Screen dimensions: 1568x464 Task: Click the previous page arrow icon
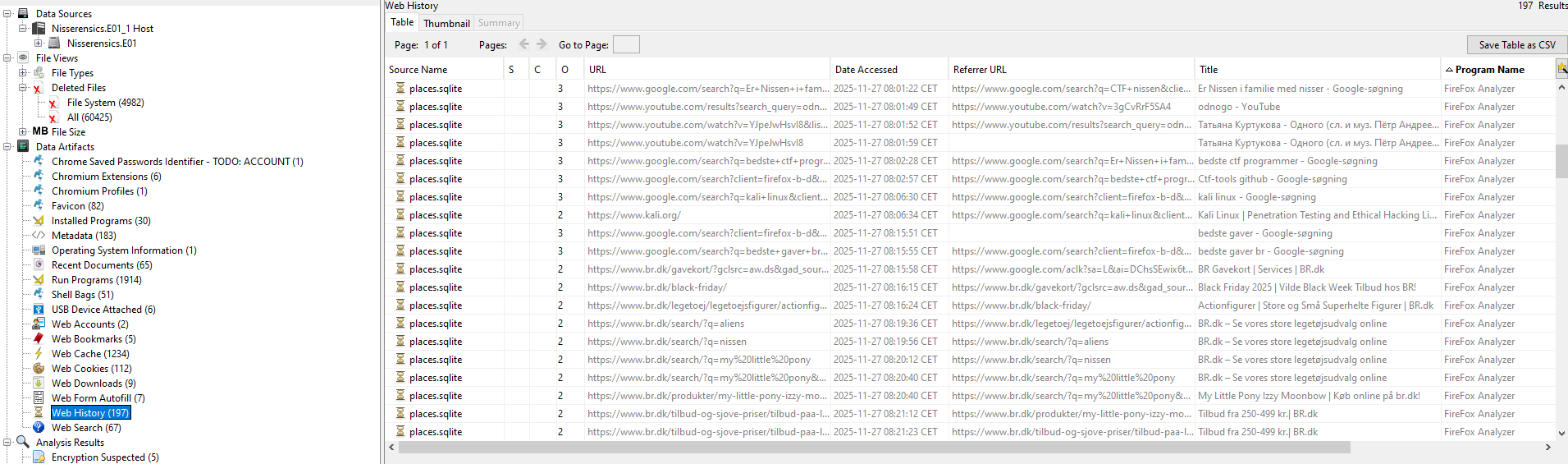524,44
